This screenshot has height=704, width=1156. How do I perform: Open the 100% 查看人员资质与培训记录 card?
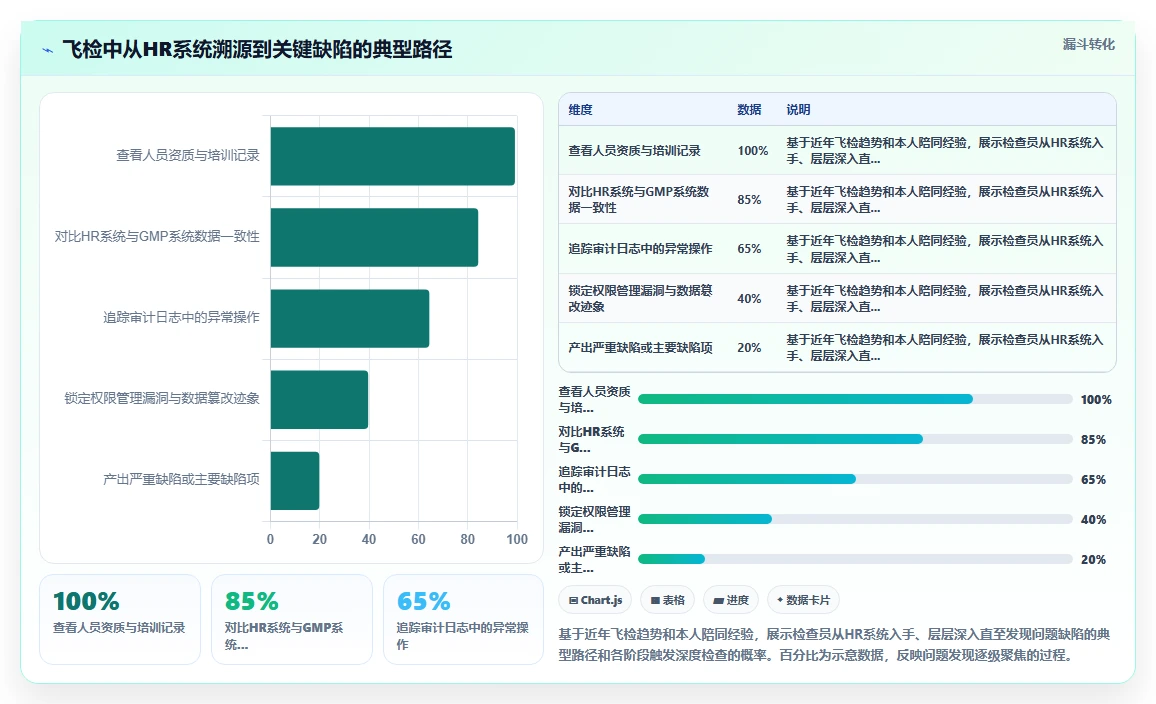[119, 619]
